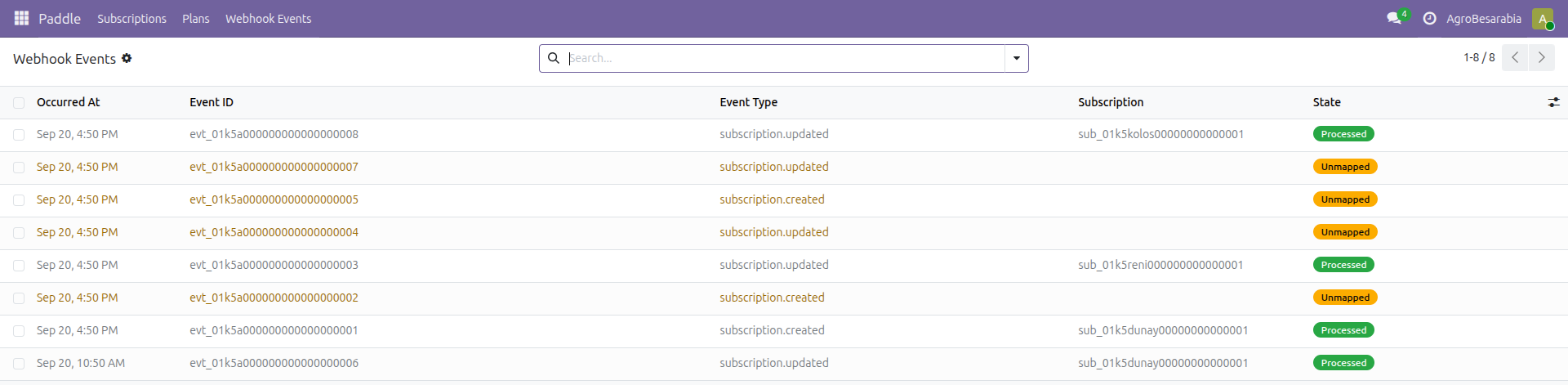Go to the next page arrow

(1542, 58)
